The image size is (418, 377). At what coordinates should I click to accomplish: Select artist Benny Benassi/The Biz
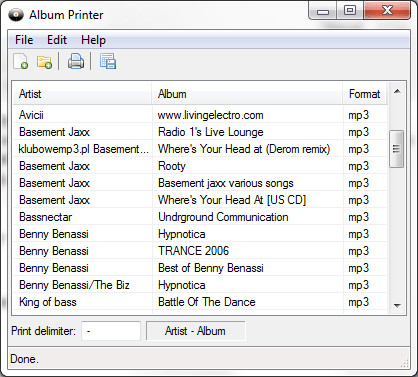pos(74,285)
